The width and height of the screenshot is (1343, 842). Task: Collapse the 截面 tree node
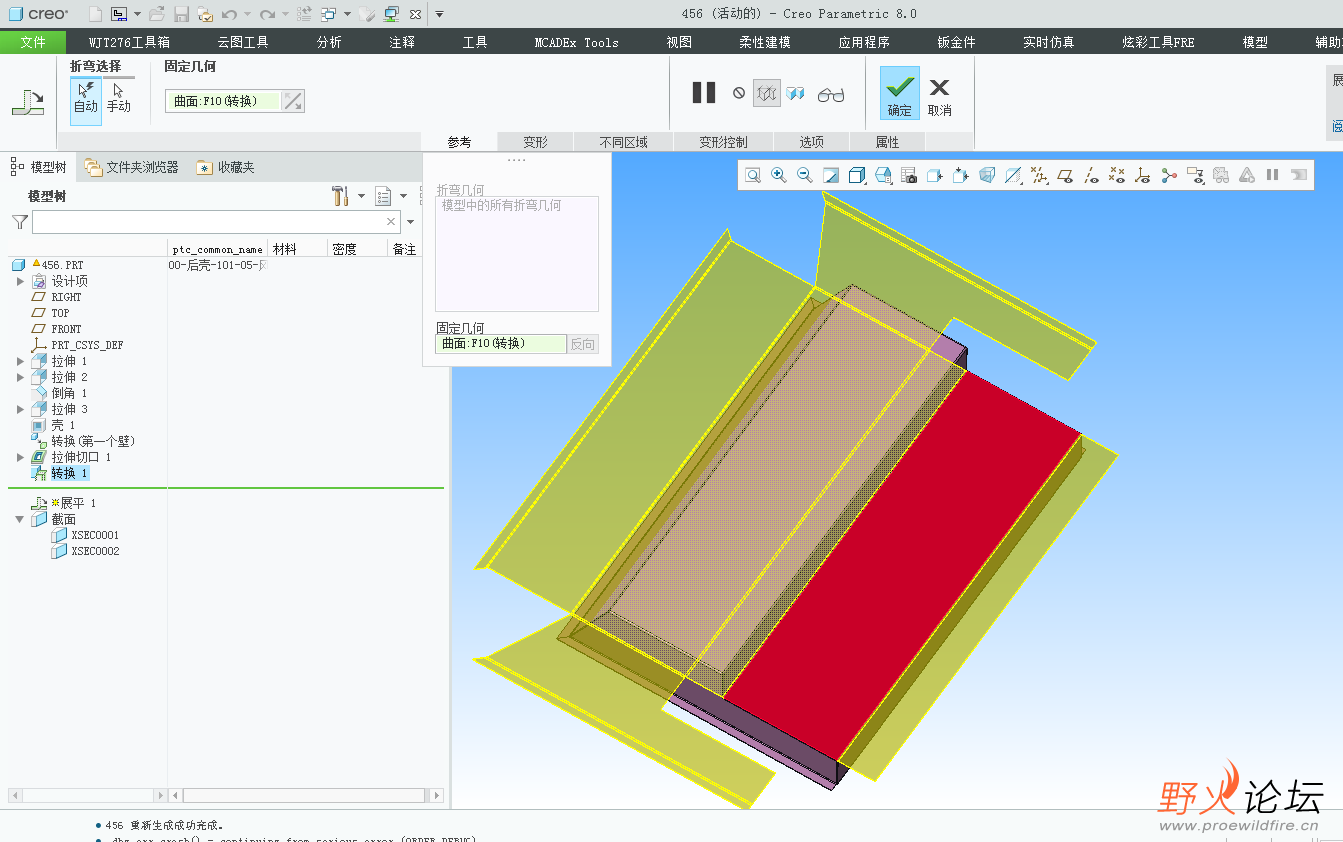pyautogui.click(x=20, y=519)
